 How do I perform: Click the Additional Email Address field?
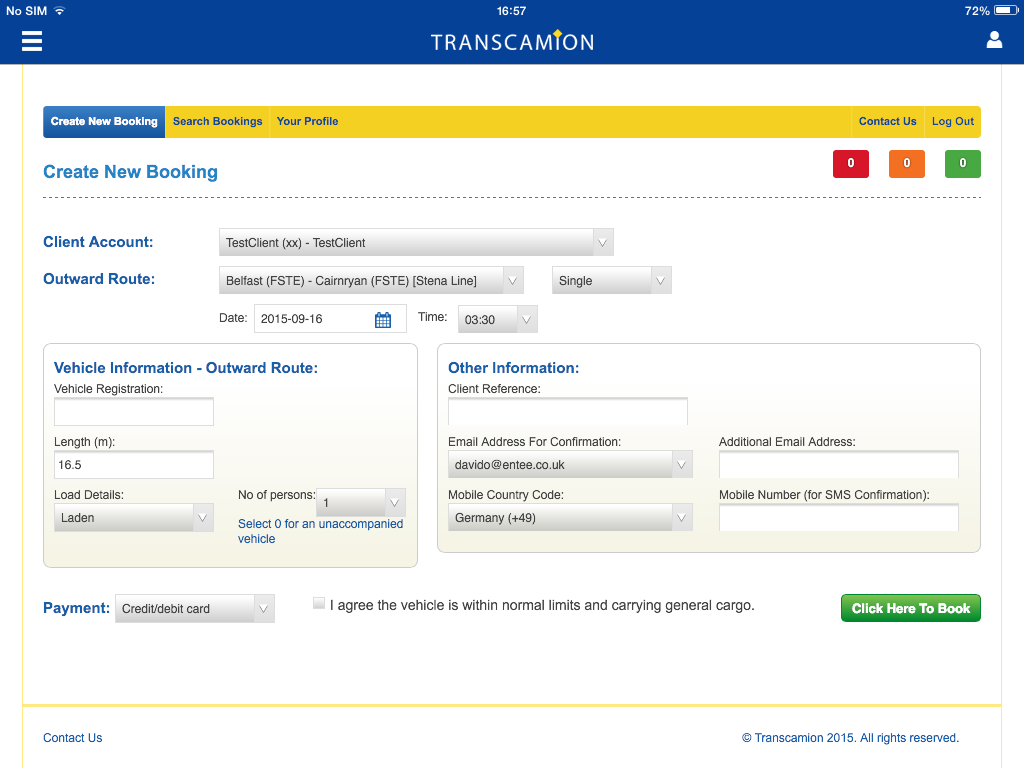pos(839,464)
